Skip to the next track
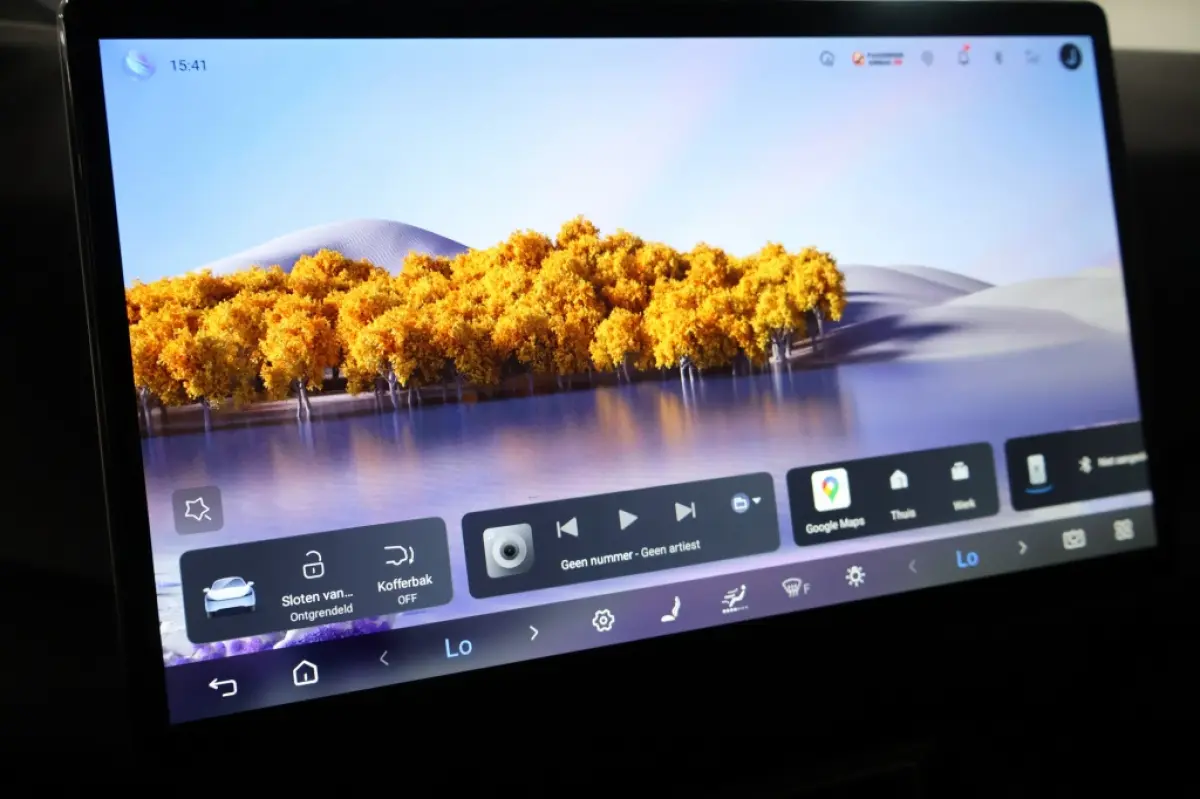Viewport: 1200px width, 799px height. [685, 511]
